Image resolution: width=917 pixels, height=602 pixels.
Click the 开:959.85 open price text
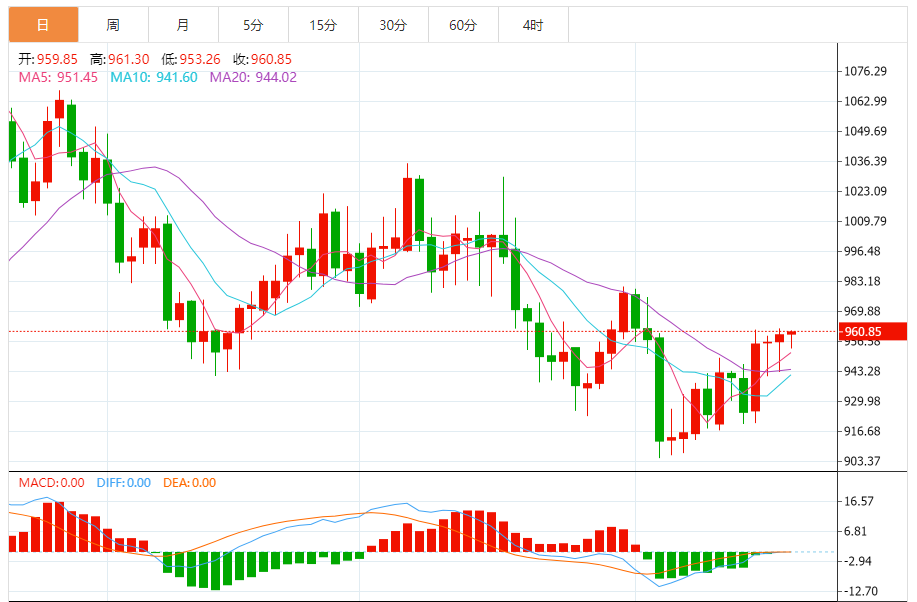tap(48, 59)
